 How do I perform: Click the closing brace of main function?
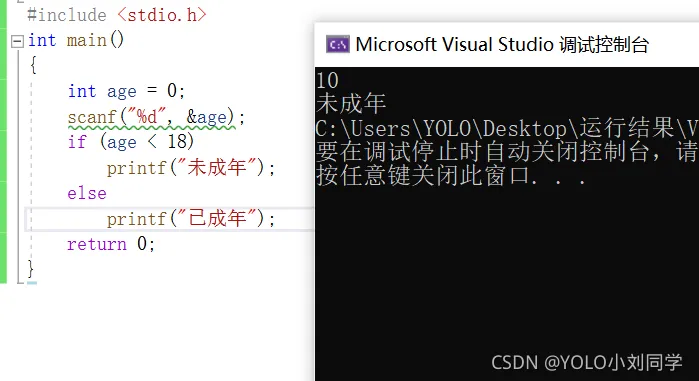click(x=30, y=269)
